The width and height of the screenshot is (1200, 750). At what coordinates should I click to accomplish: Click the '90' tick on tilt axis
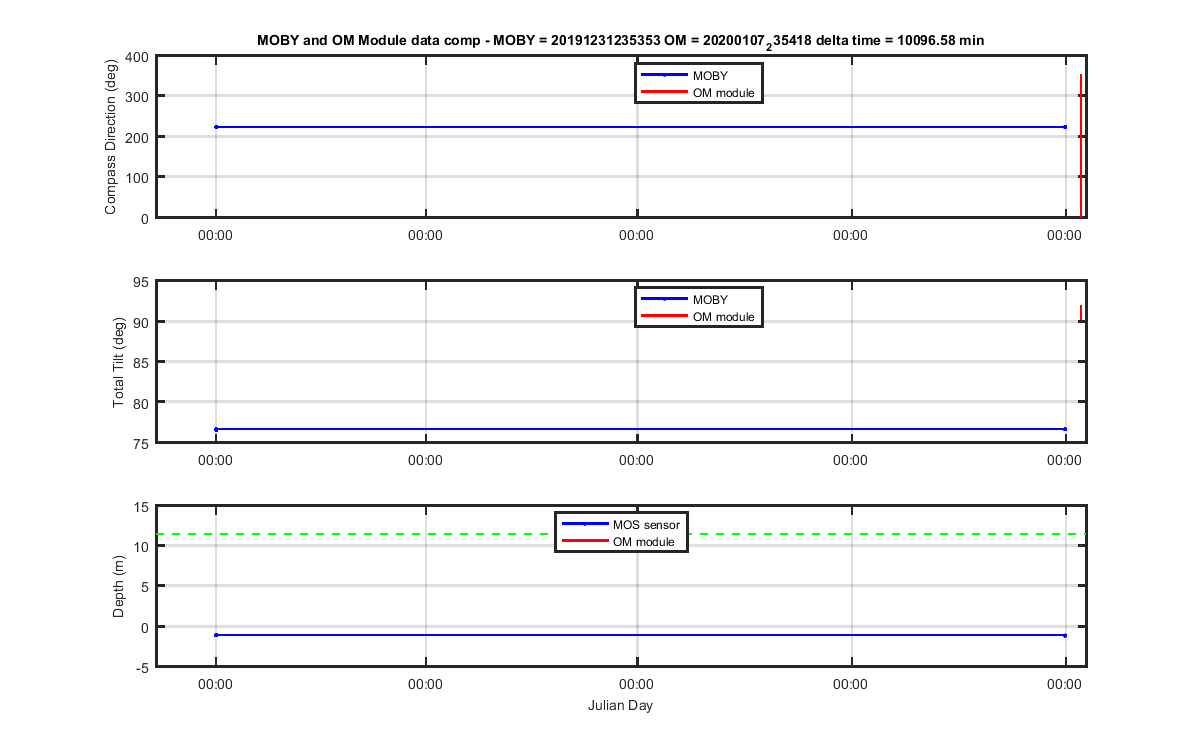(142, 322)
